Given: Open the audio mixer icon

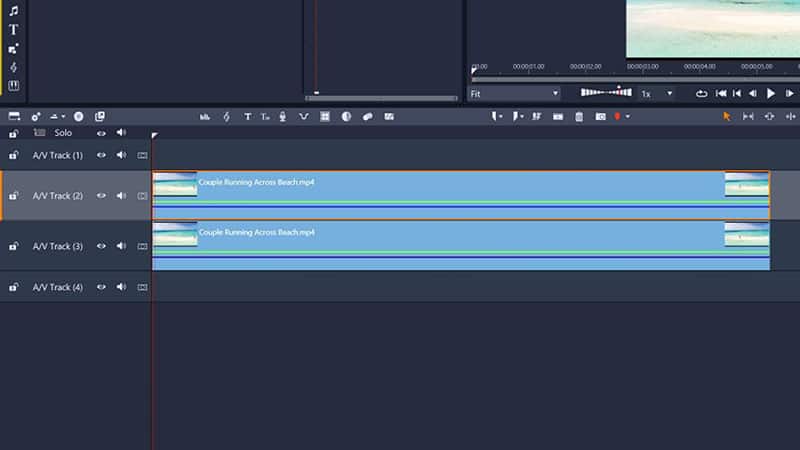Looking at the screenshot, I should [x=205, y=117].
